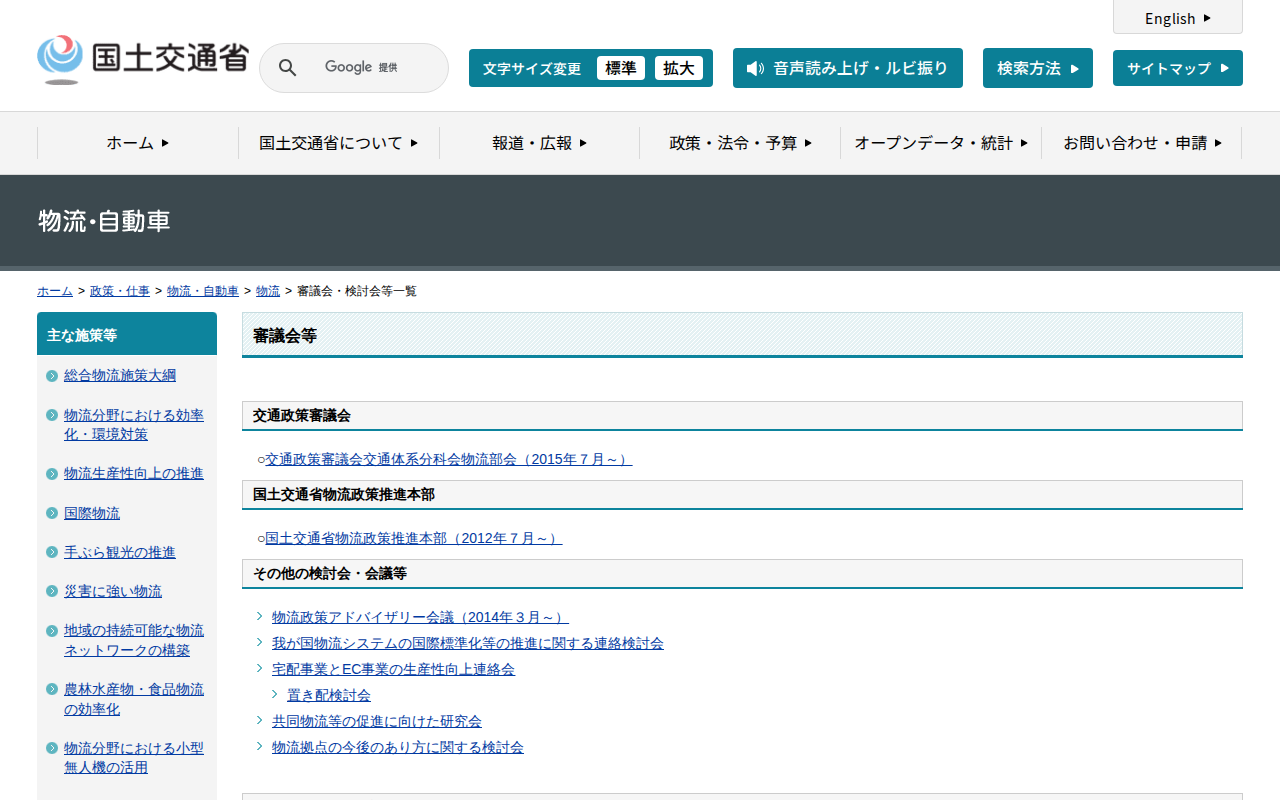Screen dimensions: 1280x800
Task: Open the ホーム navigation item
Action: (138, 143)
